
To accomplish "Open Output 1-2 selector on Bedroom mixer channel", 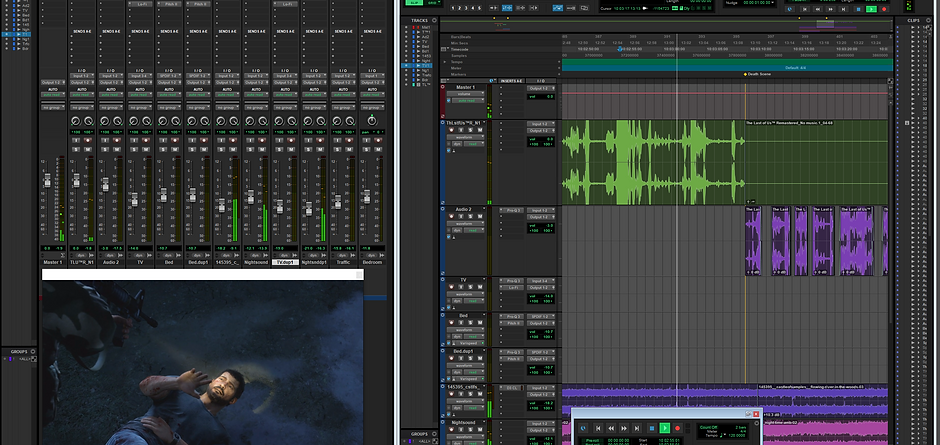I will click(373, 82).
